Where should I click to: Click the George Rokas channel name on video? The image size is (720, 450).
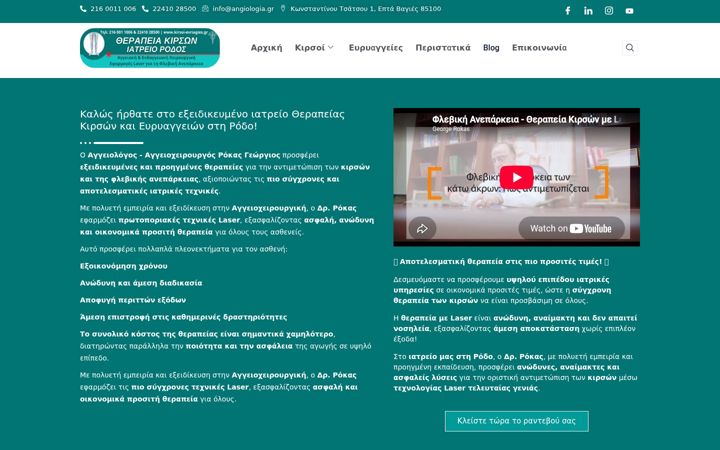tap(451, 129)
